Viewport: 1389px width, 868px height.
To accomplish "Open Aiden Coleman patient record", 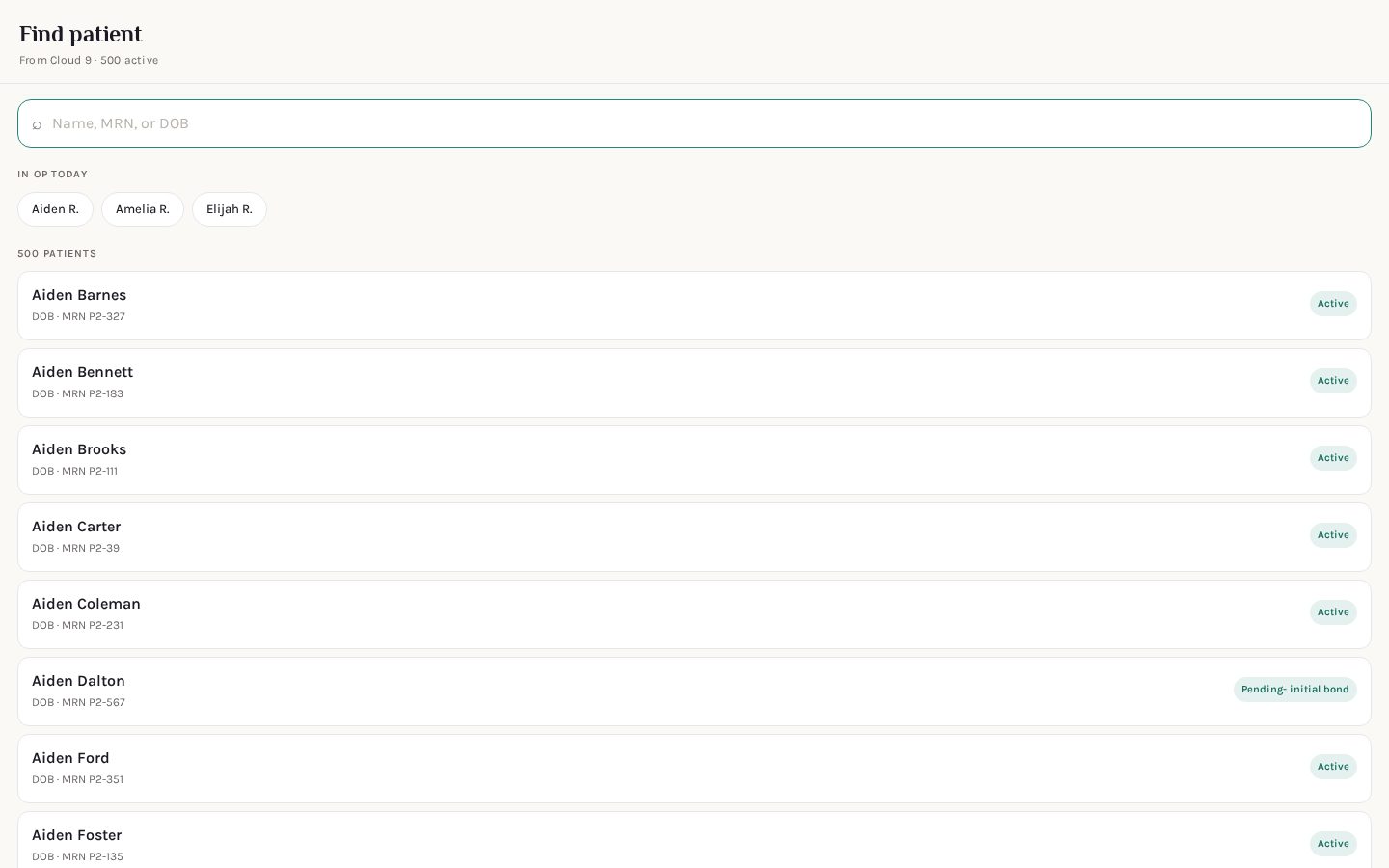I will click(694, 614).
